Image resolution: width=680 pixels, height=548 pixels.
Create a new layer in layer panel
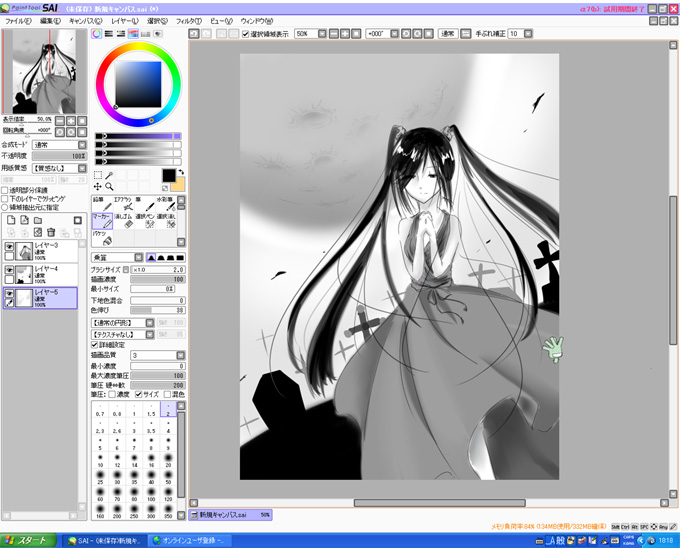(11, 220)
